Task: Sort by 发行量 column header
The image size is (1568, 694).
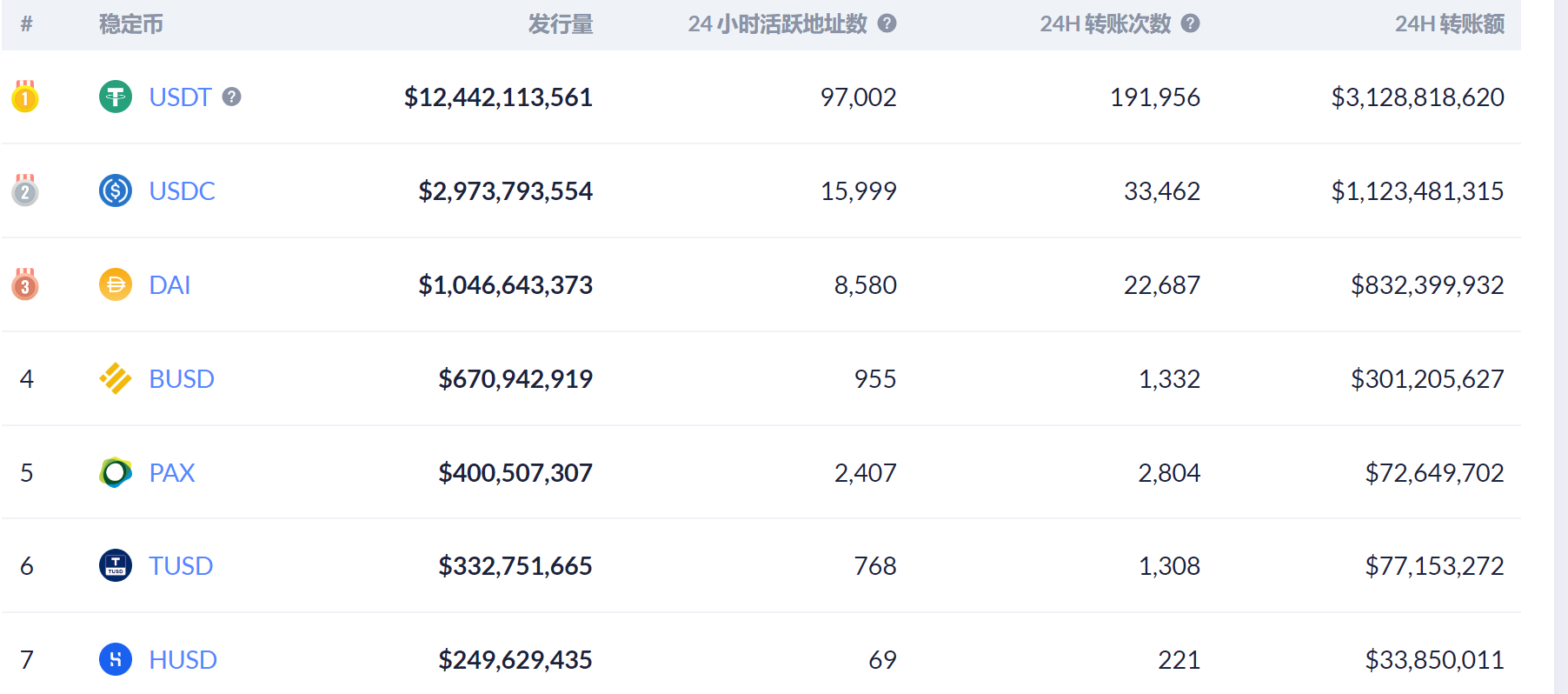Action: click(x=561, y=24)
